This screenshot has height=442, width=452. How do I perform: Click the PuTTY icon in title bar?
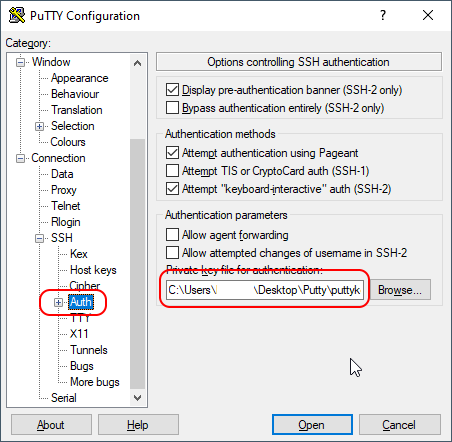pyautogui.click(x=17, y=15)
